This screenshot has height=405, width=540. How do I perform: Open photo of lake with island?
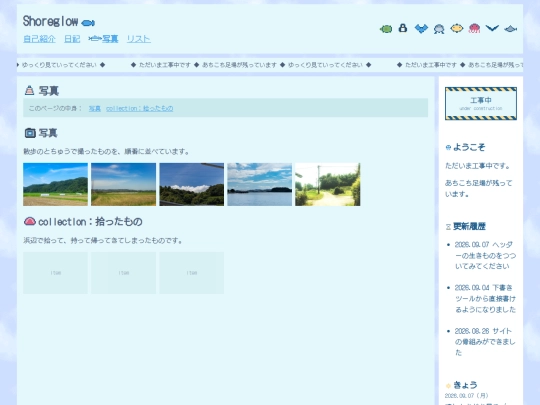click(260, 184)
